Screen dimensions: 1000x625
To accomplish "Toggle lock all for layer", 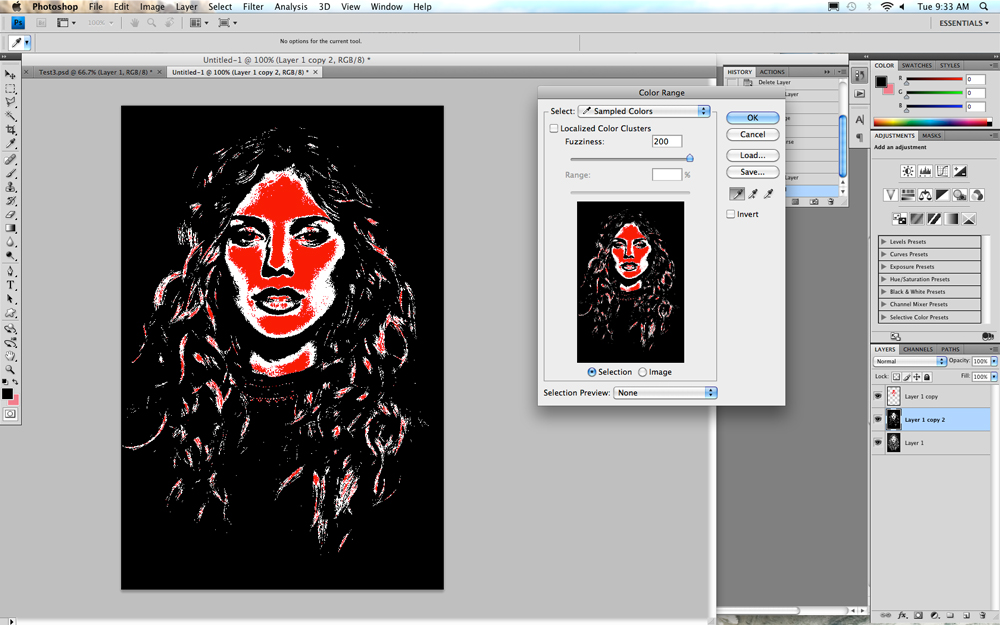I will 927,377.
